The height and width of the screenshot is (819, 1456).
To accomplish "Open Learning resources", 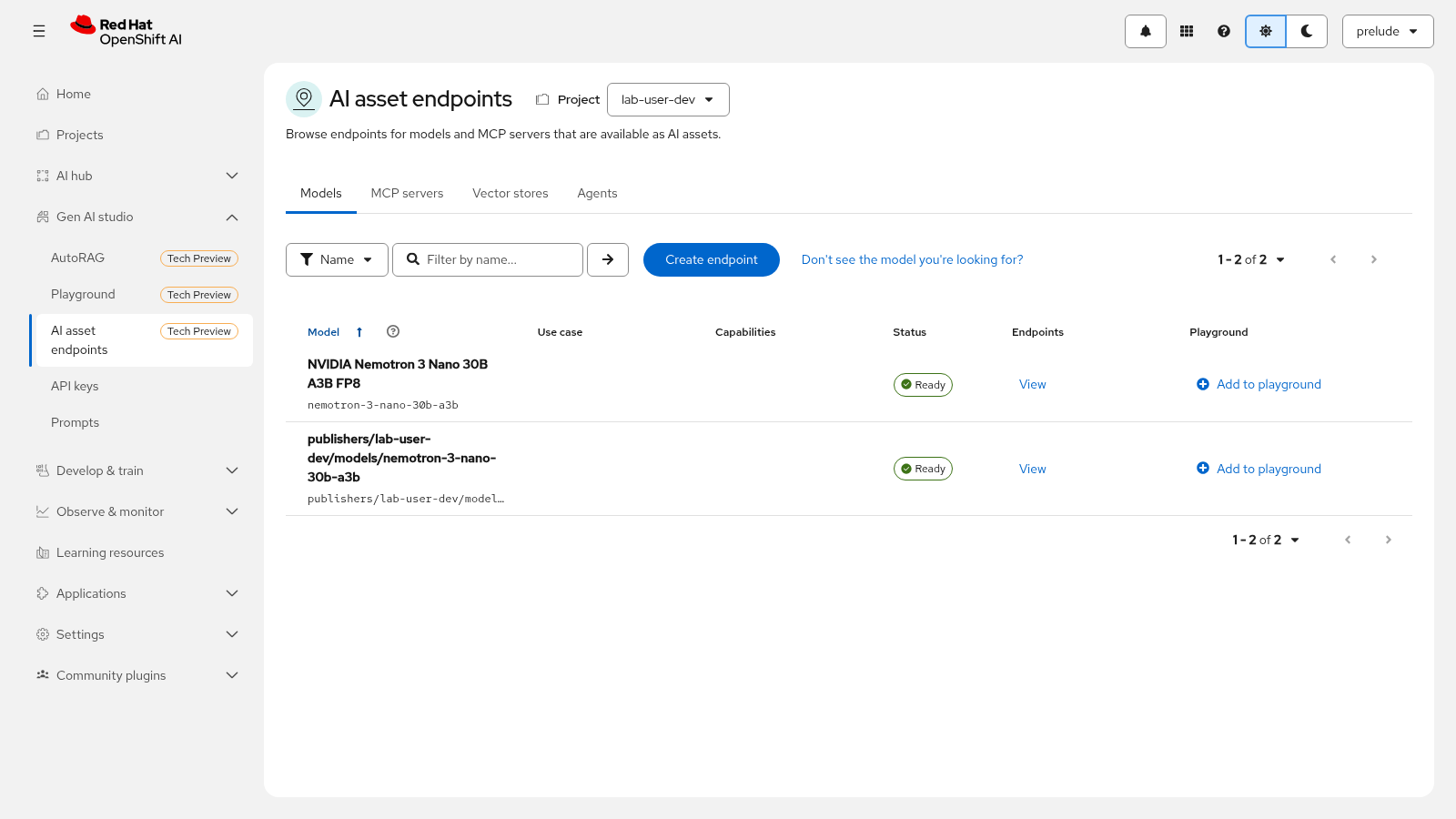I will tap(141, 552).
